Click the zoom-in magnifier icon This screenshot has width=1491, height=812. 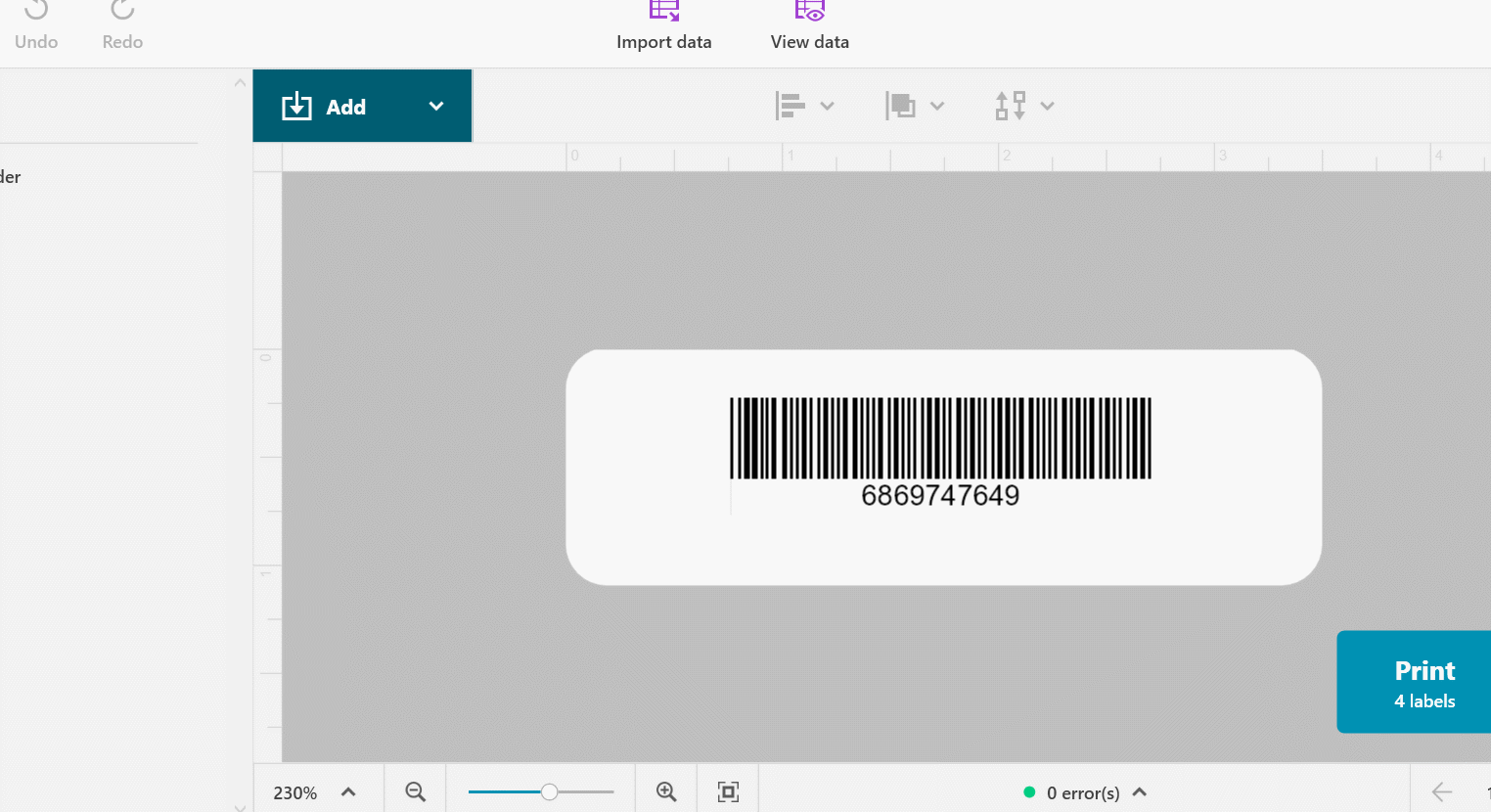[x=666, y=791]
